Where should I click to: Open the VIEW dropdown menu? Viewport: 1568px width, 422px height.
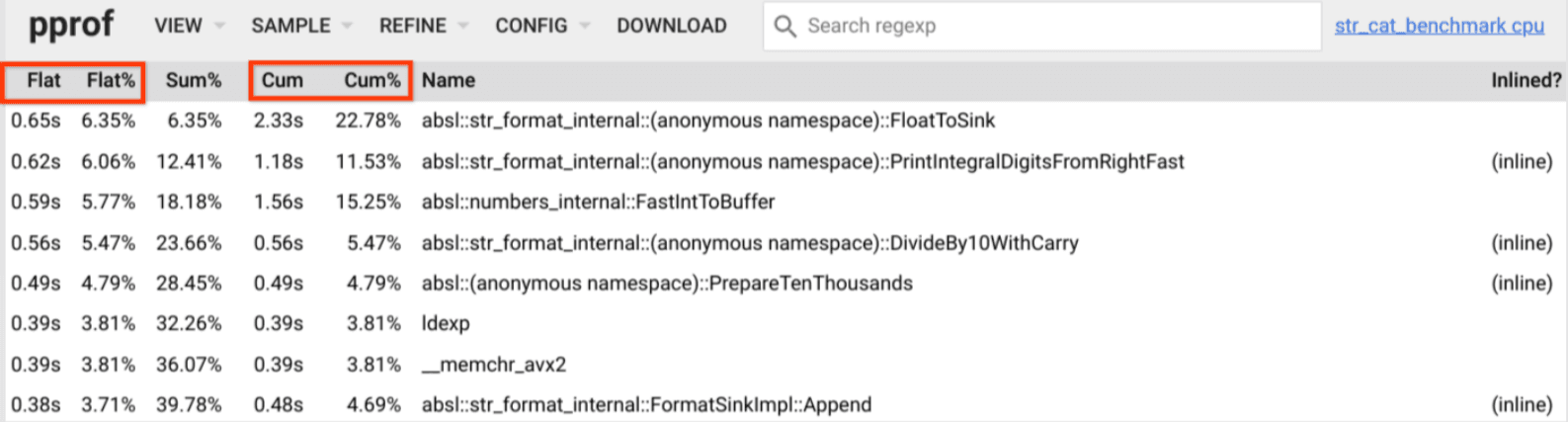189,26
